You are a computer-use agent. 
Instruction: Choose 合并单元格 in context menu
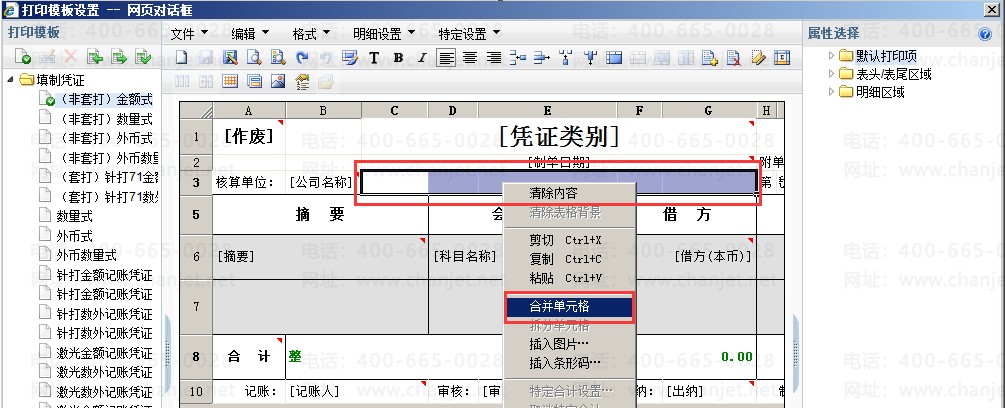click(570, 307)
